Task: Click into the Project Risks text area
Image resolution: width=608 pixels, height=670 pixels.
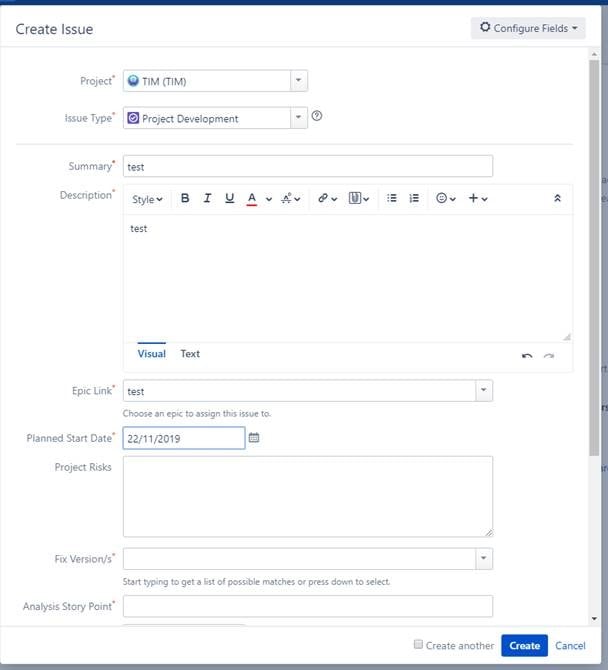Action: pos(308,497)
